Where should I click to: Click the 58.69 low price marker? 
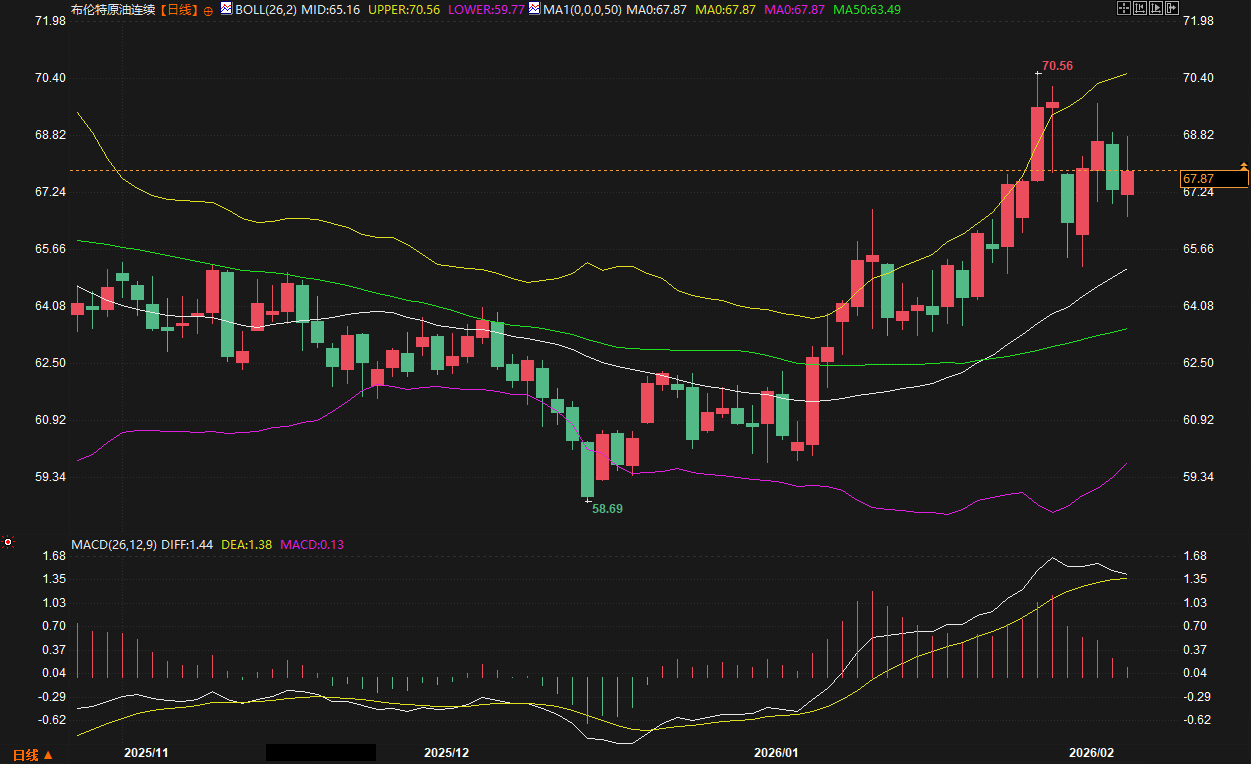(x=607, y=508)
